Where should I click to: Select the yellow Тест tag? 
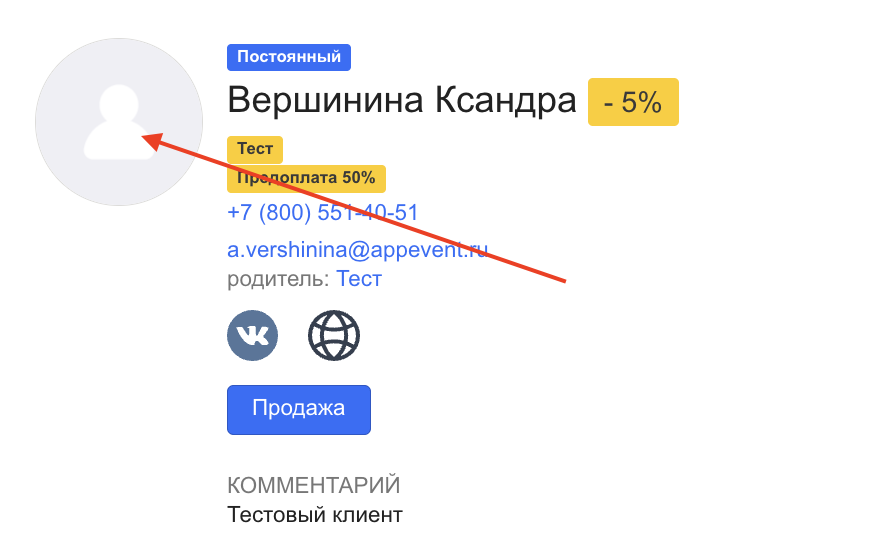coord(255,149)
